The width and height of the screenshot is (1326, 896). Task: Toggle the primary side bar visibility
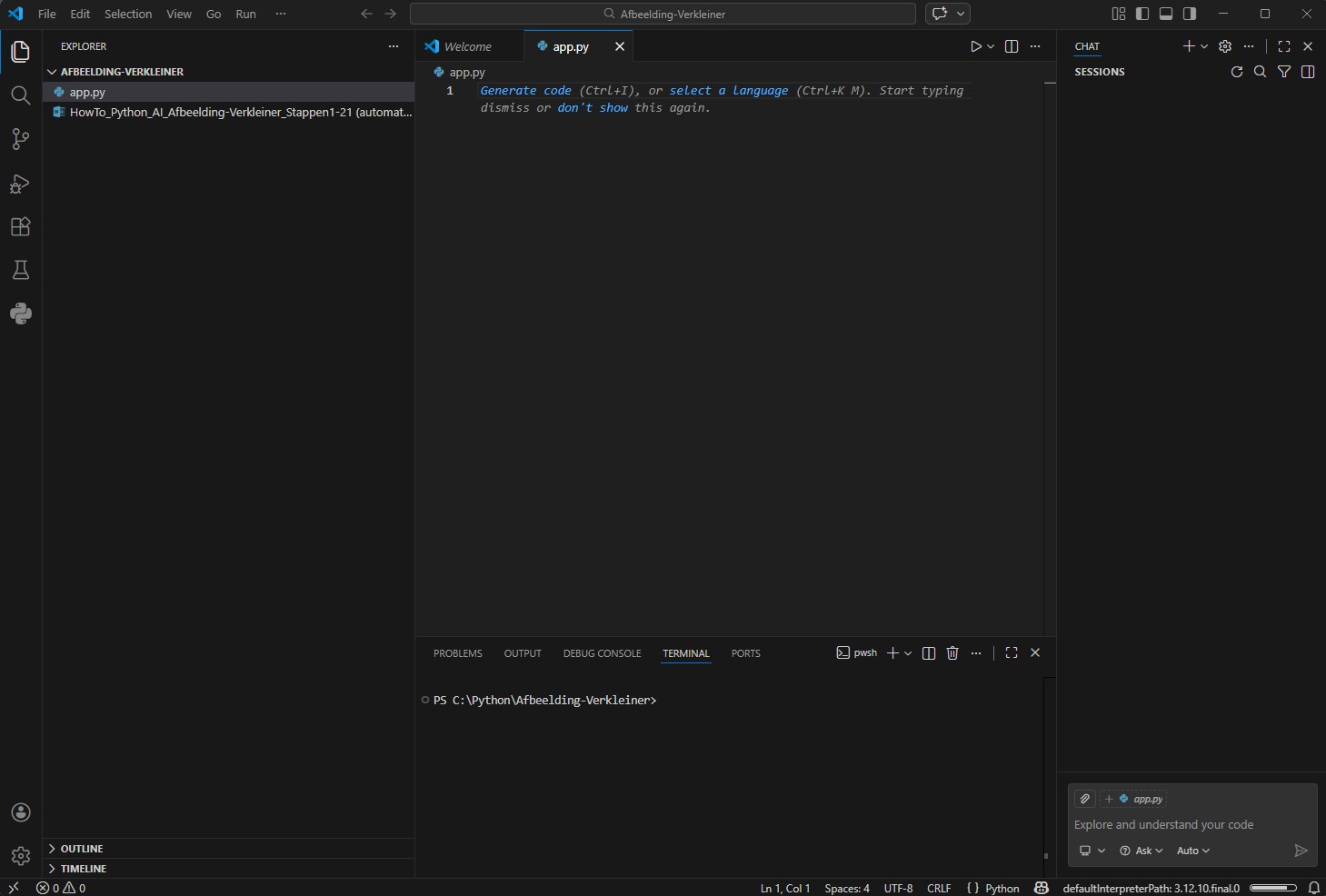[1142, 14]
